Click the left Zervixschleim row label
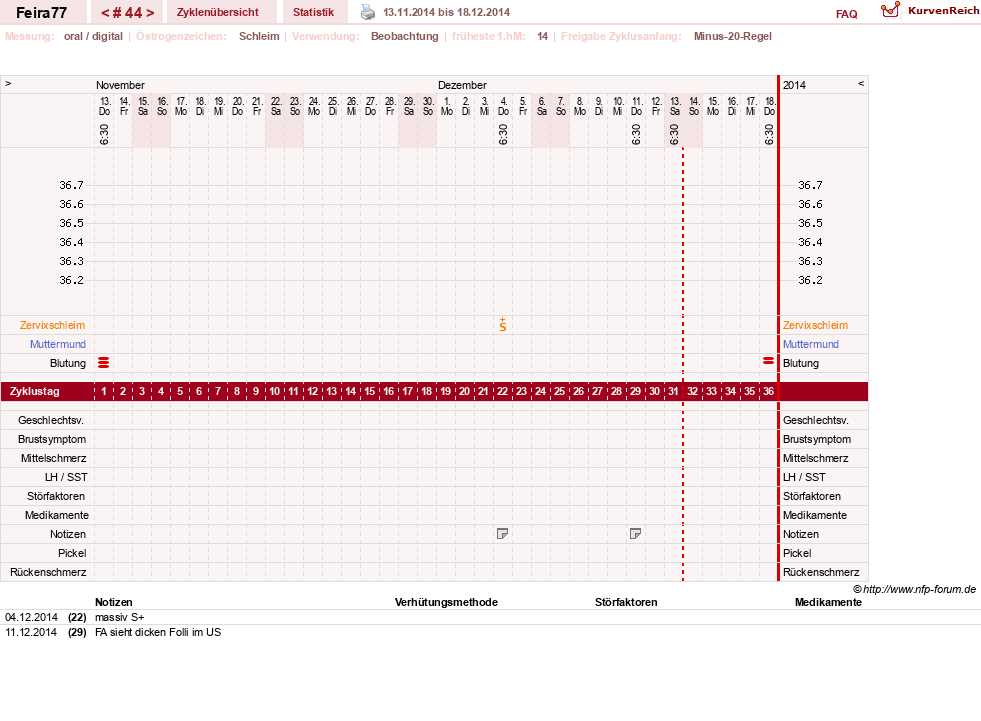Viewport: 981px width, 721px height. click(53, 325)
